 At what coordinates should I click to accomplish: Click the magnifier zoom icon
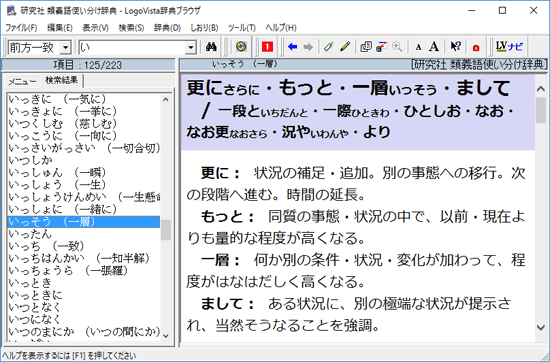(x=397, y=47)
